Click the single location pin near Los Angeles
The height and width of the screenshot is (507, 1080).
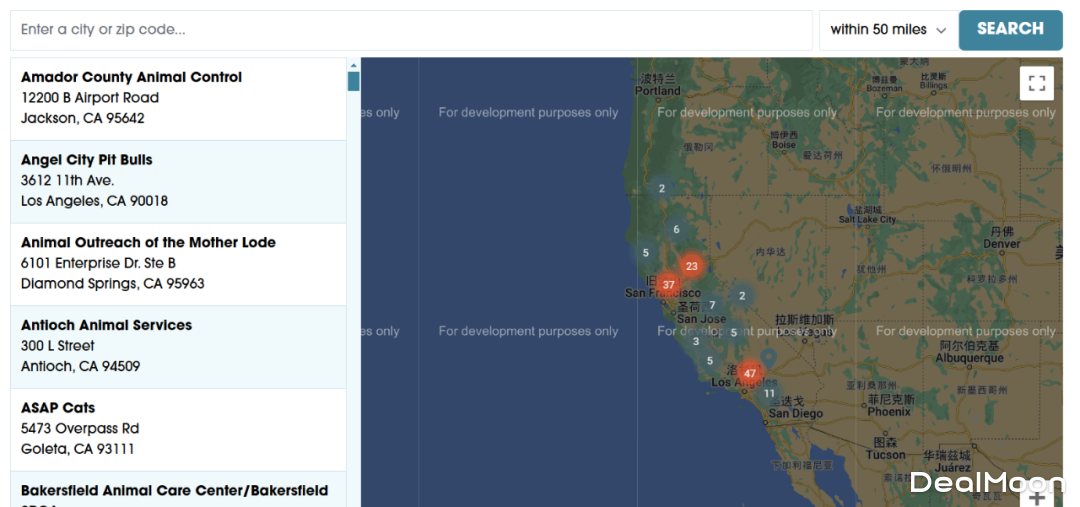[x=768, y=356]
